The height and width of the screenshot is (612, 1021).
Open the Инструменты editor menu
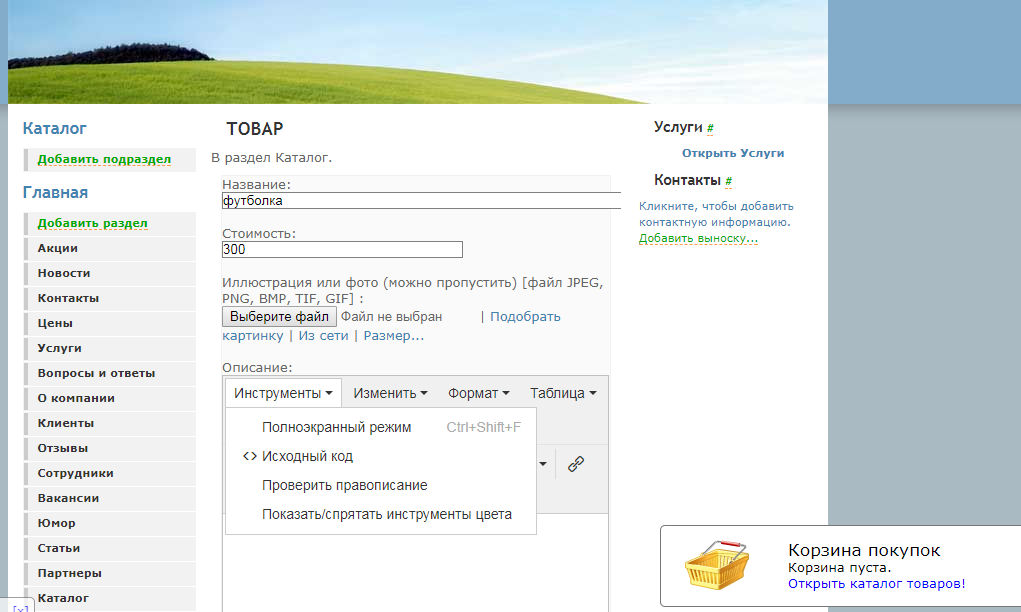(x=284, y=393)
